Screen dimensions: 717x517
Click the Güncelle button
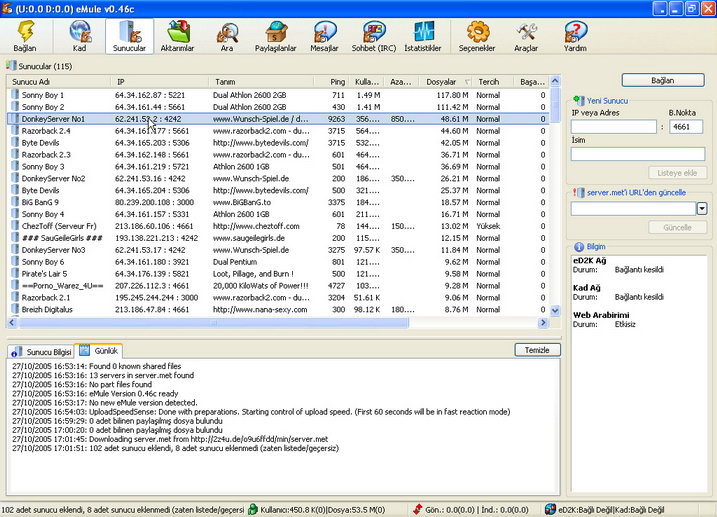coord(677,227)
